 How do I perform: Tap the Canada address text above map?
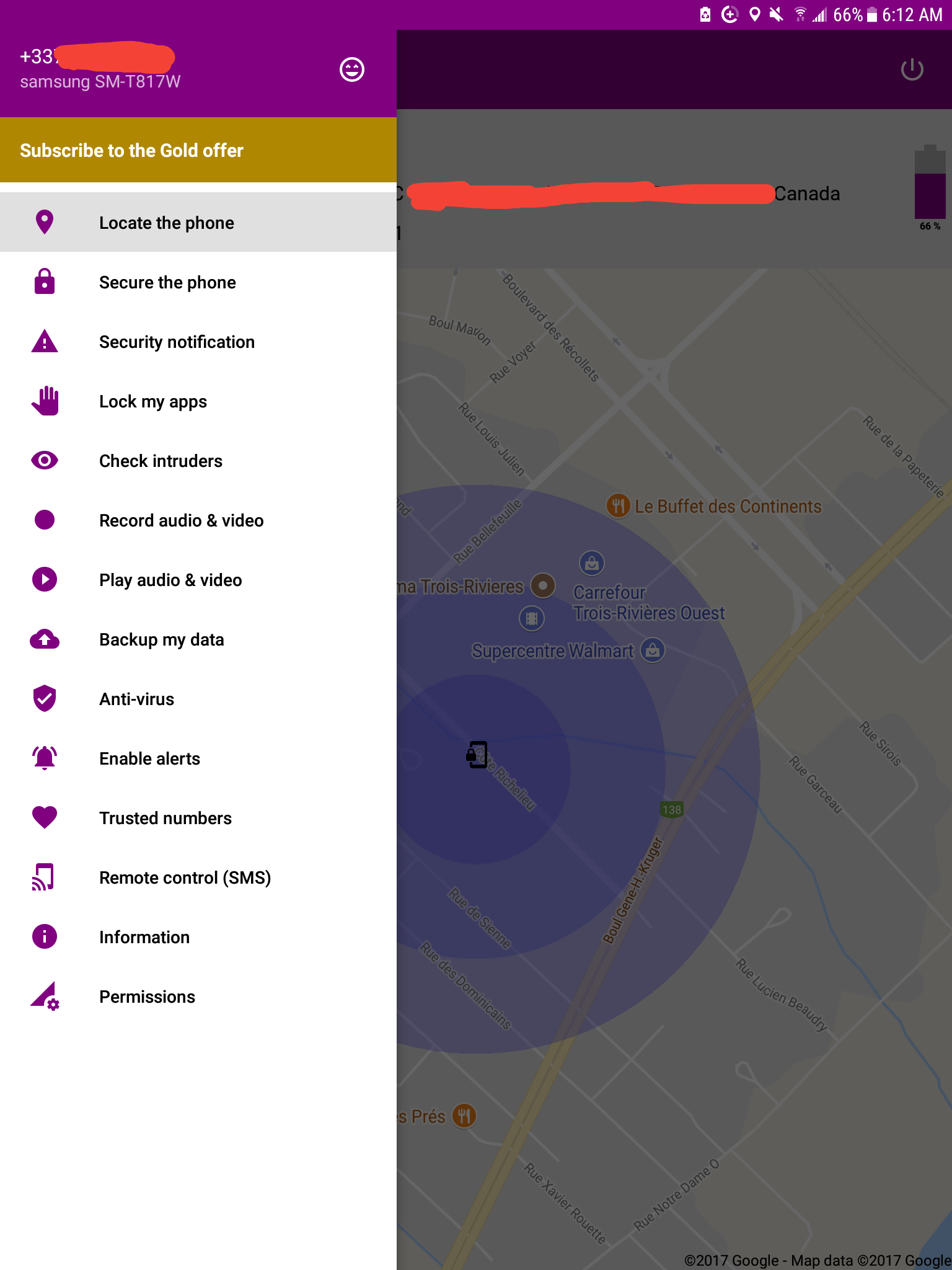tap(807, 193)
